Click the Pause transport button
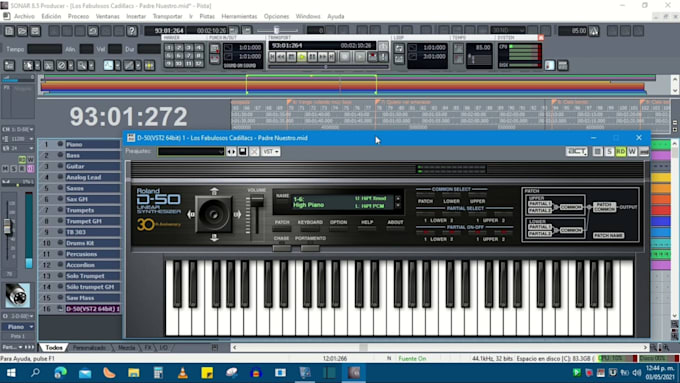The image size is (680, 383). tap(312, 57)
